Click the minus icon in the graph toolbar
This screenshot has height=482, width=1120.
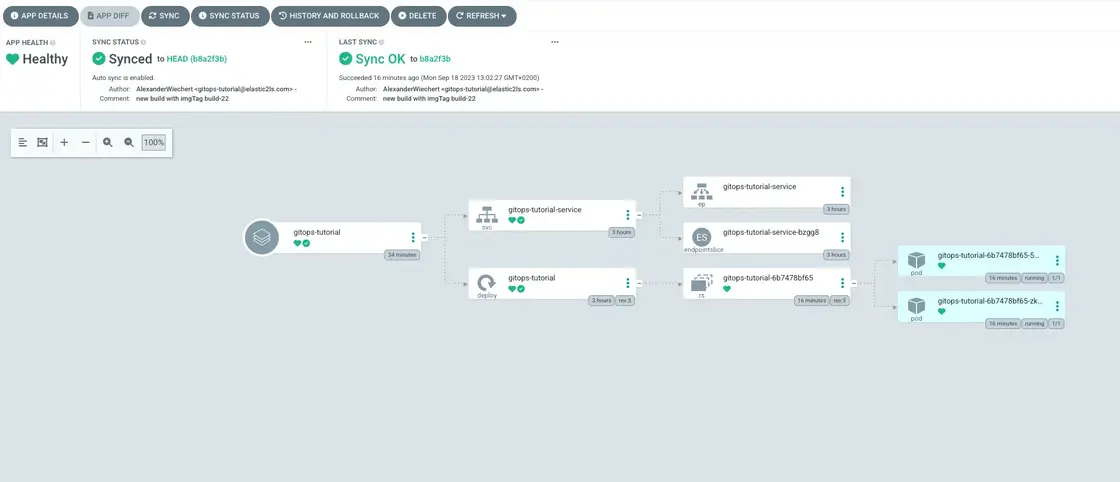[x=85, y=143]
